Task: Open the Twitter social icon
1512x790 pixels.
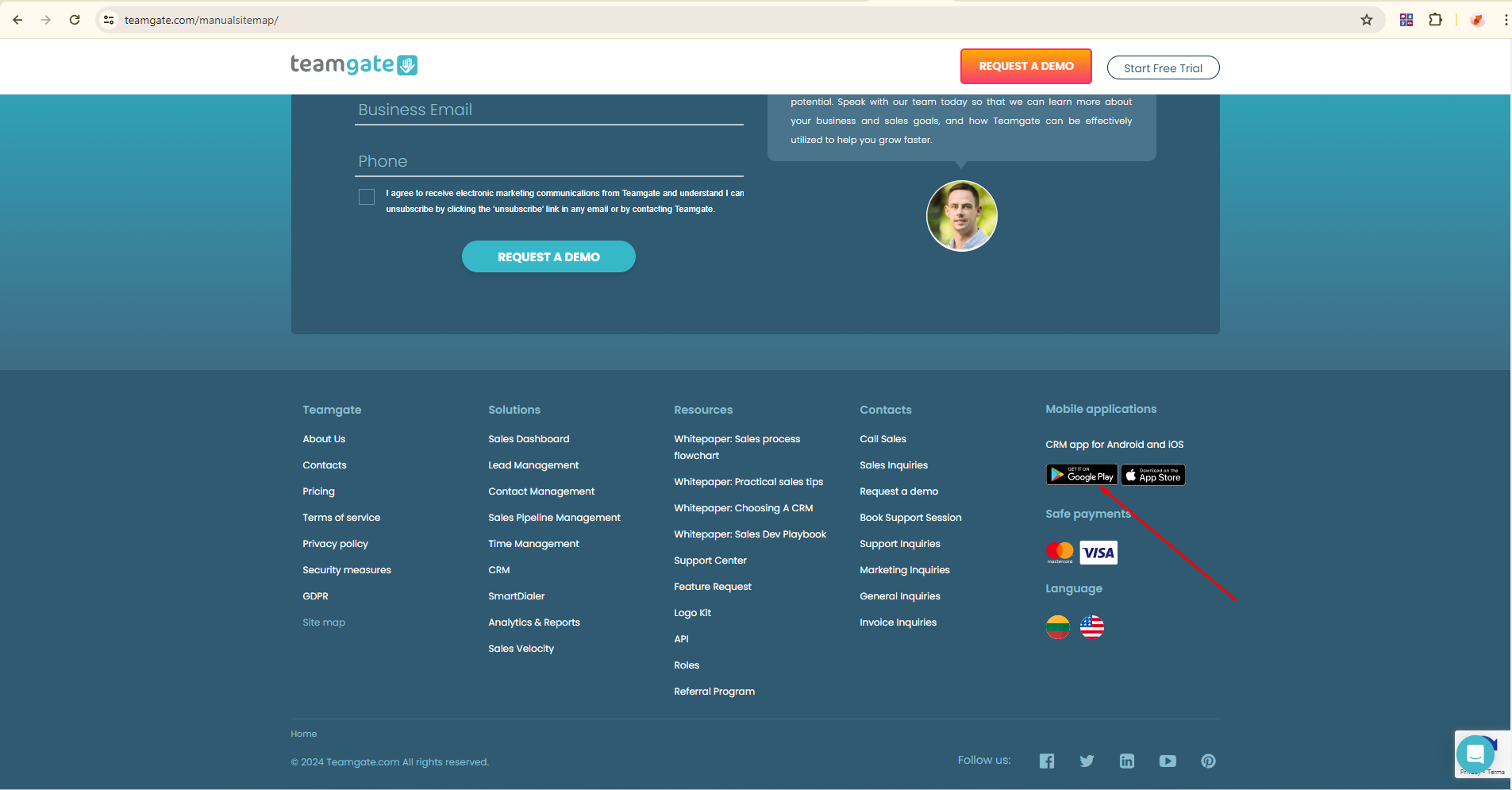Action: click(1087, 761)
